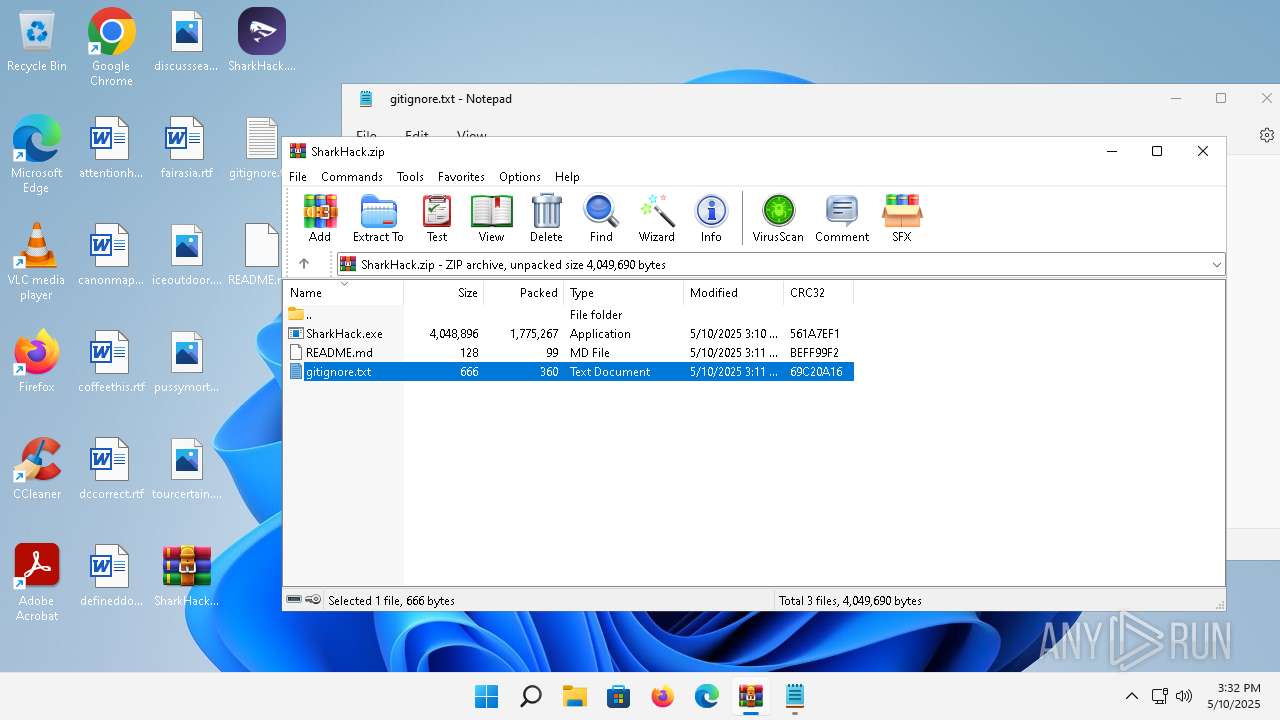Select coffeethis.rtf desktop file
The image size is (1280, 720).
coord(111,361)
